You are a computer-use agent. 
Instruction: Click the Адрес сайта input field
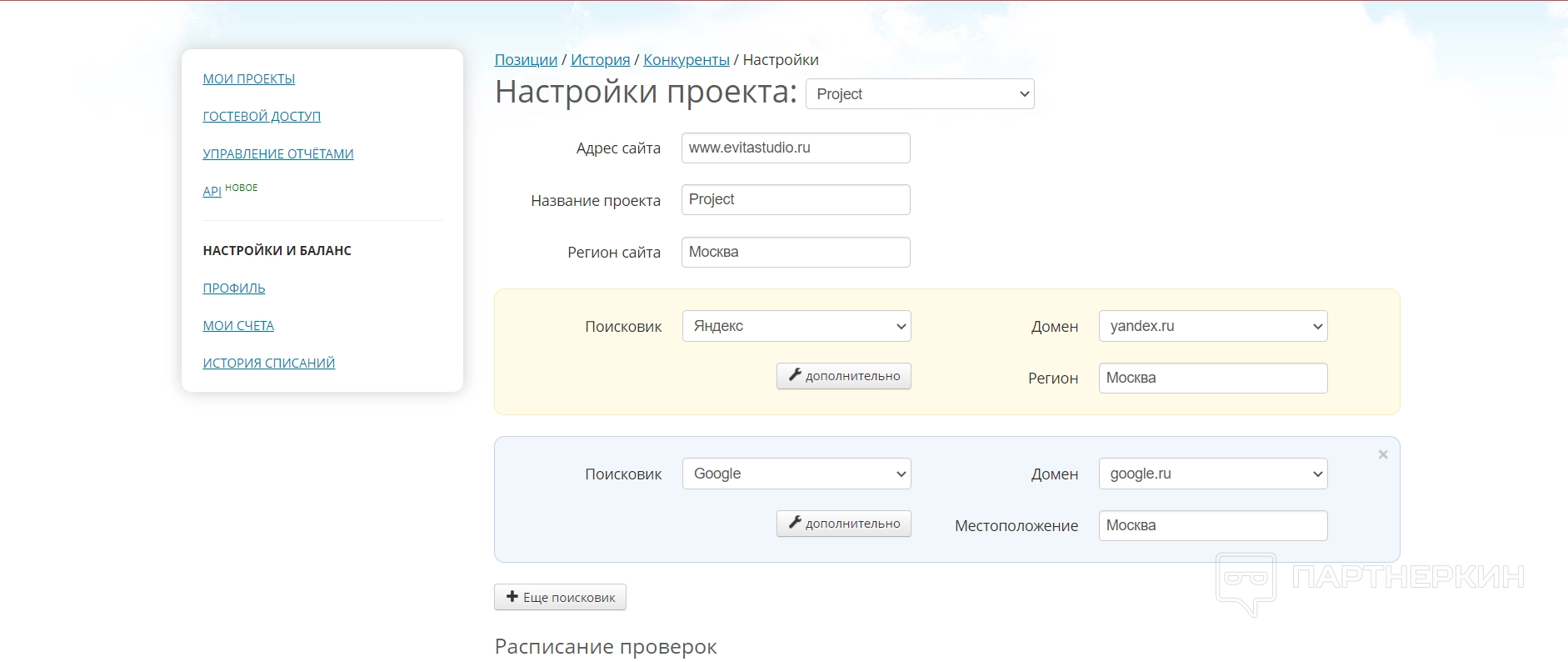pyautogui.click(x=795, y=148)
